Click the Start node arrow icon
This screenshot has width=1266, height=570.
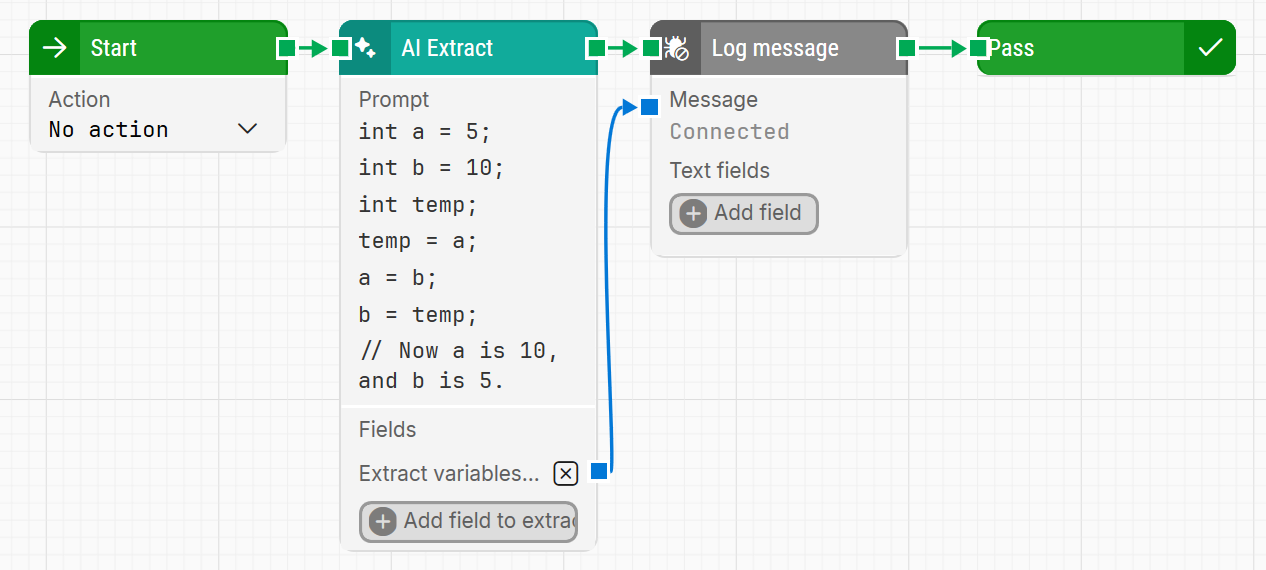click(x=55, y=48)
